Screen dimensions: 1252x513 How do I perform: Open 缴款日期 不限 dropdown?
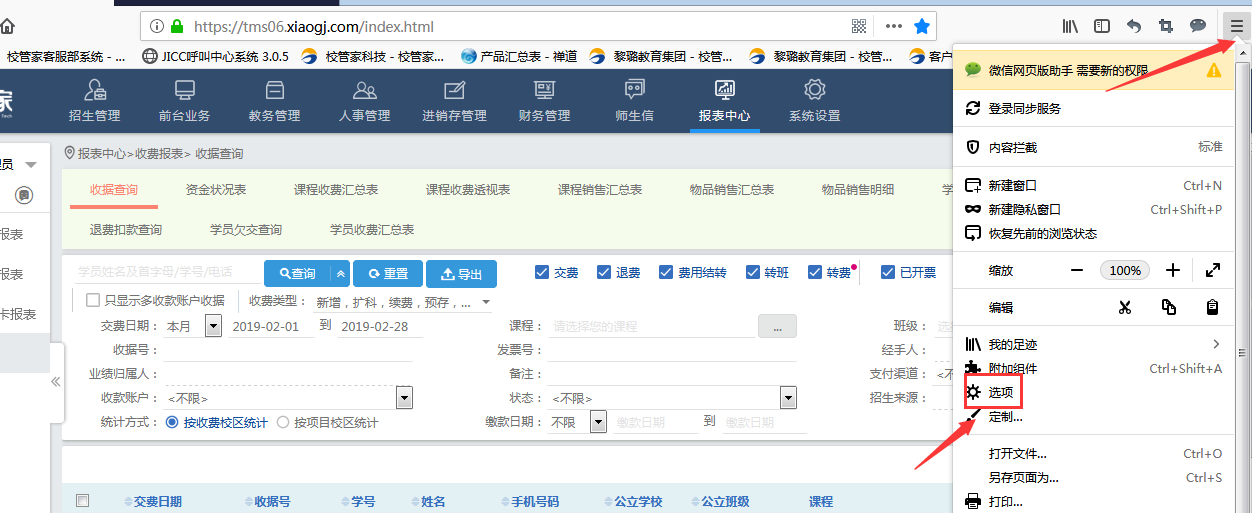(x=598, y=422)
